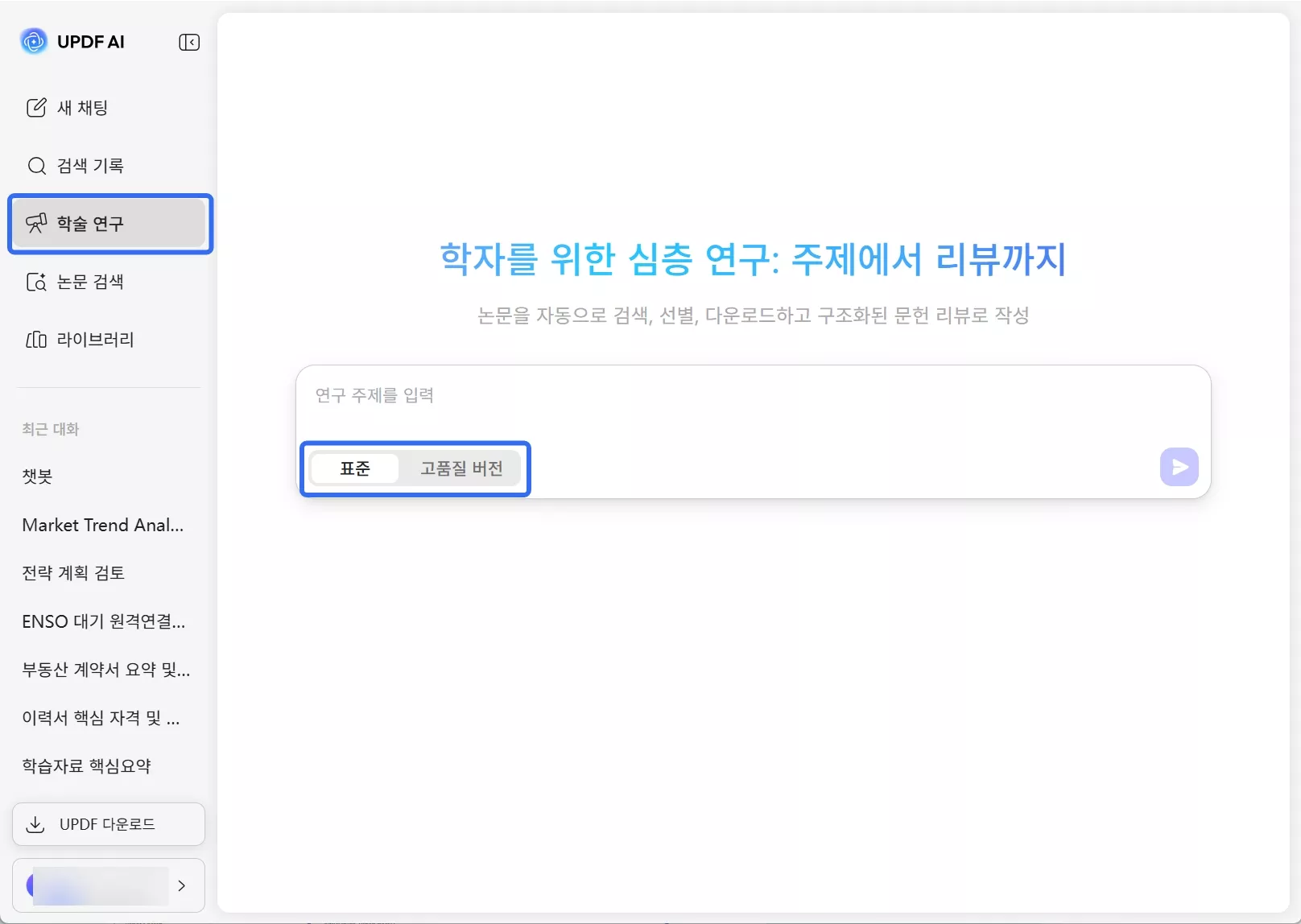
Task: Open search history via the magnifier icon
Action: (36, 165)
